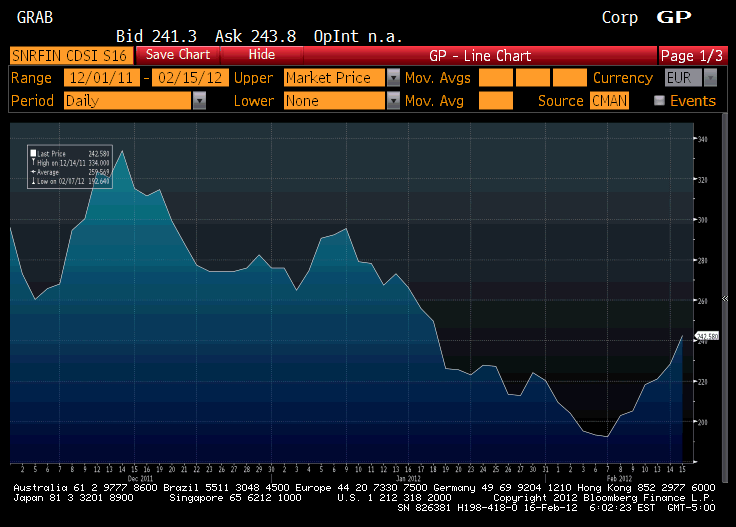736x527 pixels.
Task: Toggle the Events checkbox
Action: pyautogui.click(x=659, y=100)
